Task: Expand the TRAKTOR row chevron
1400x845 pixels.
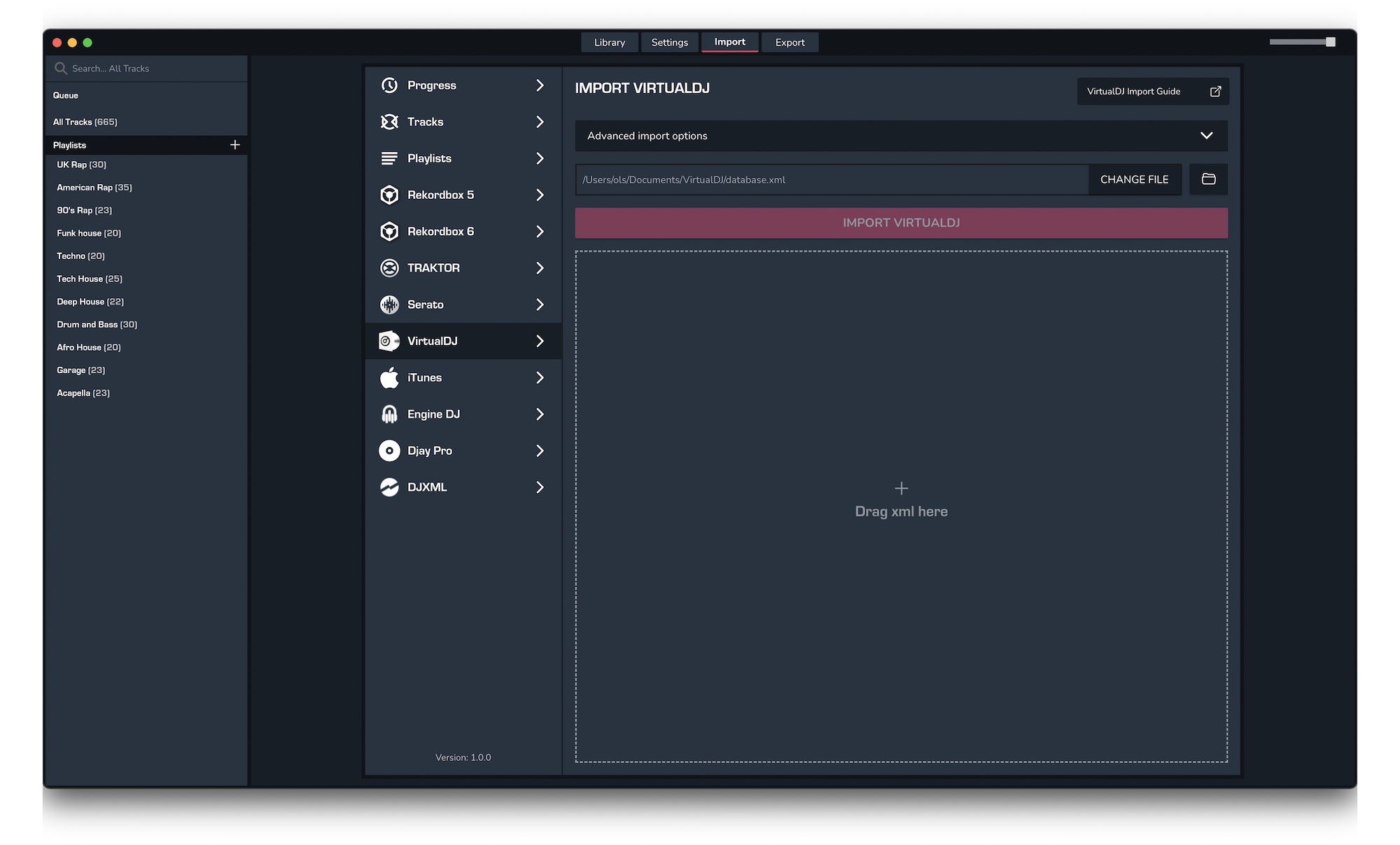Action: [x=540, y=268]
